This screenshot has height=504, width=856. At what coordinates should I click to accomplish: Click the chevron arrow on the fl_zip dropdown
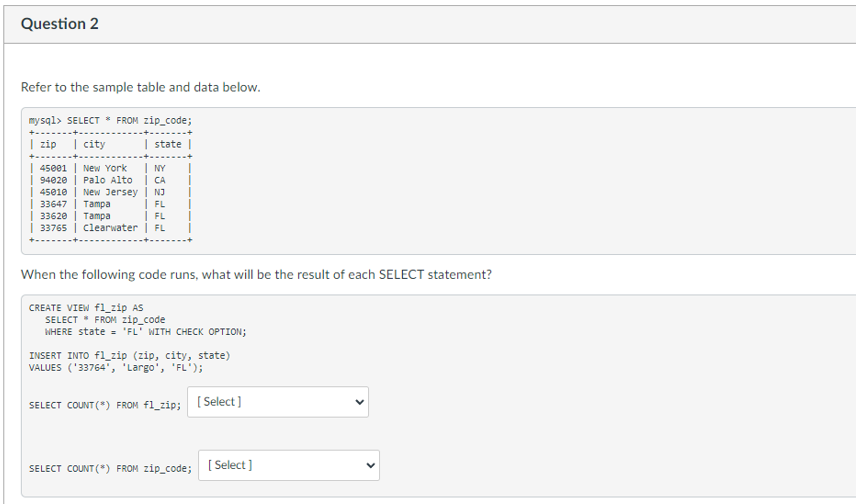coord(360,402)
